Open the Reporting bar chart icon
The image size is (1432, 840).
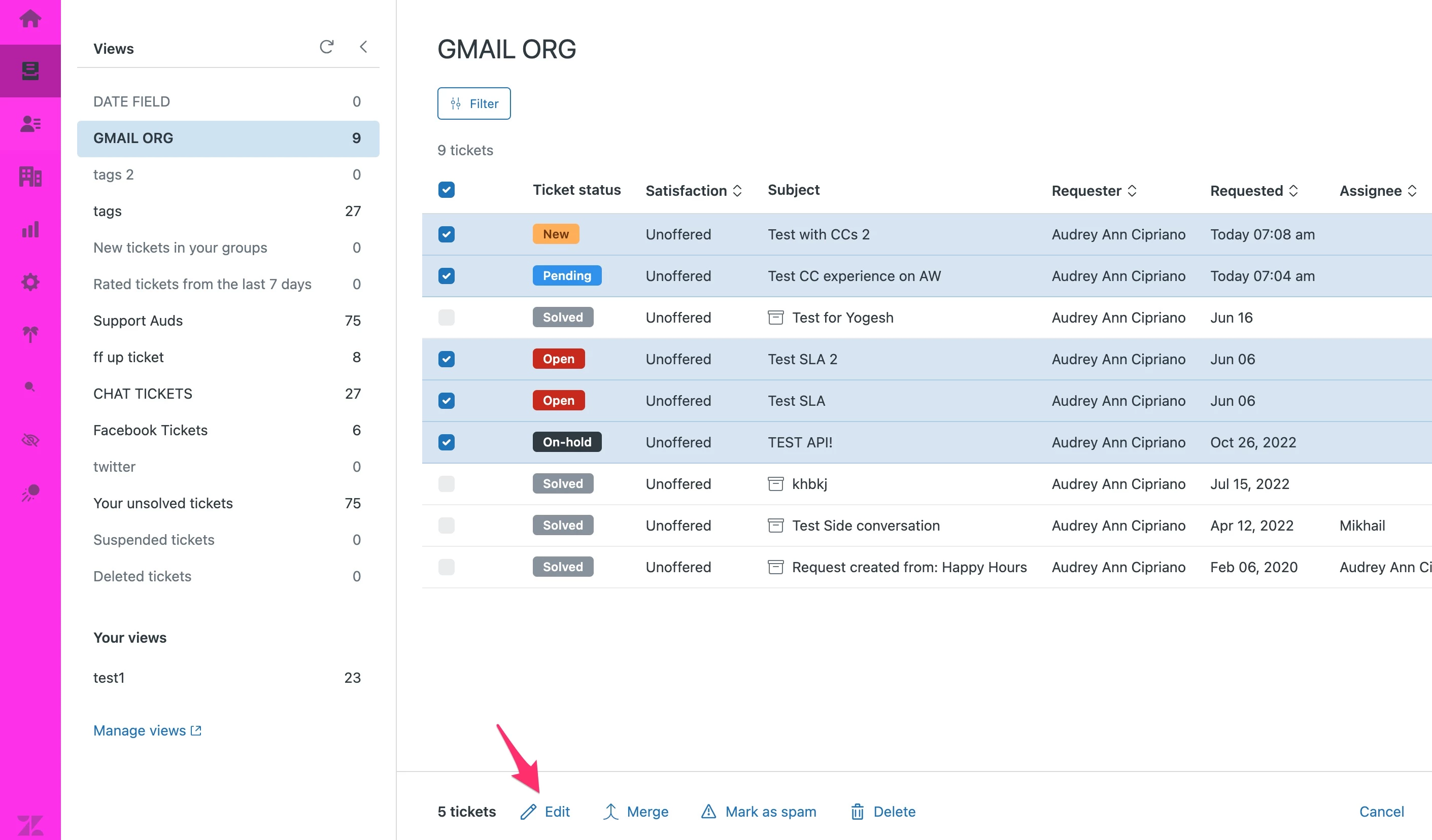tap(30, 229)
